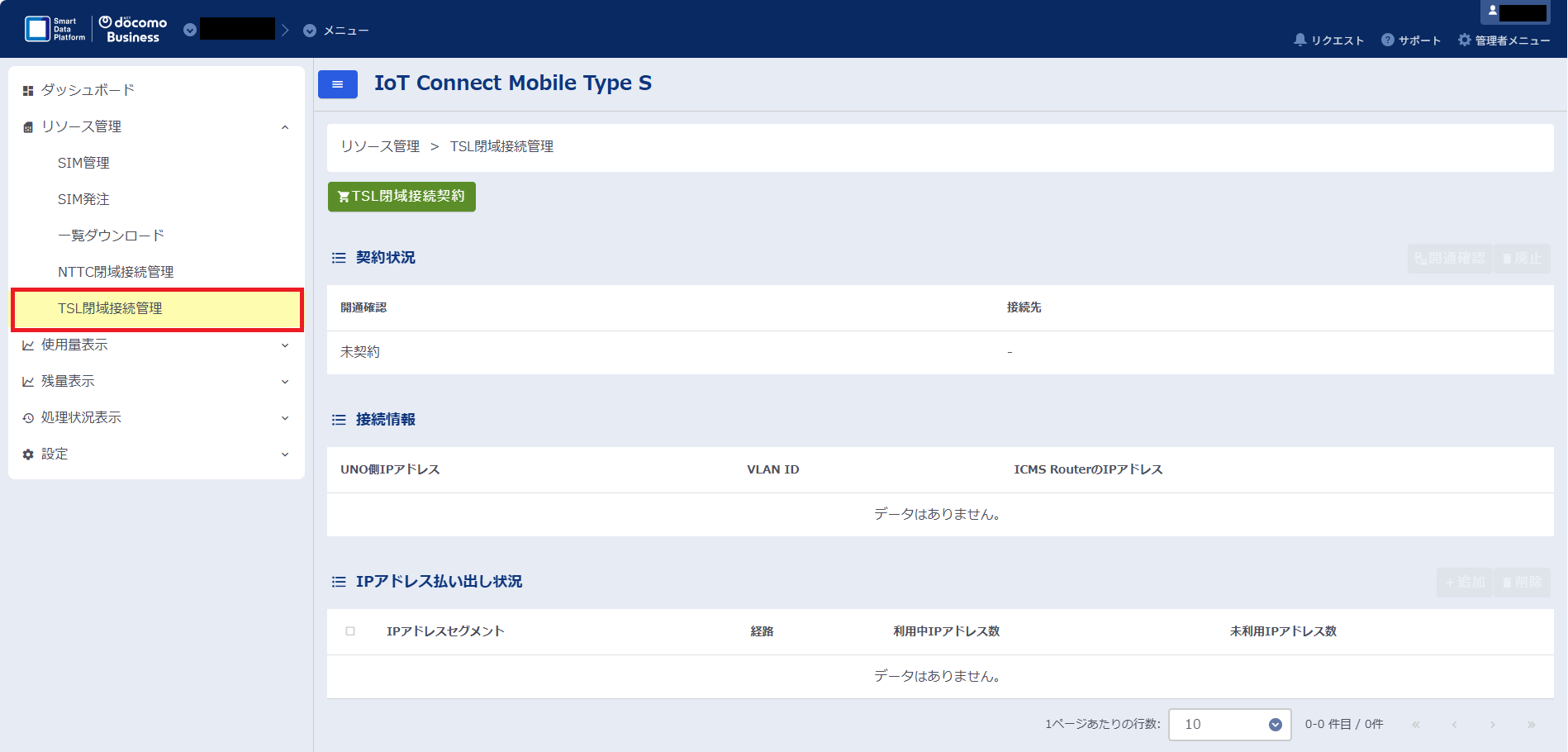Toggle the blue hamburger sidebar button
Viewport: 1568px width, 752px height.
pyautogui.click(x=338, y=84)
